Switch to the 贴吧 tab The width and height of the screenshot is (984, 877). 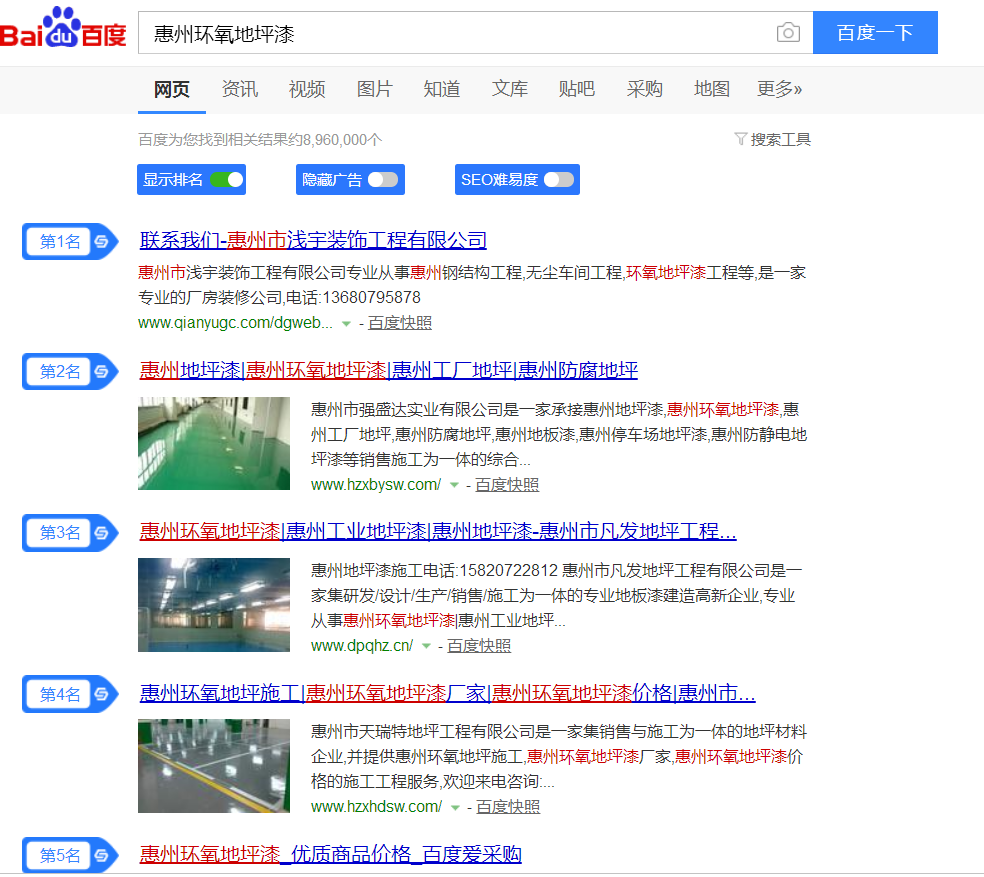577,89
